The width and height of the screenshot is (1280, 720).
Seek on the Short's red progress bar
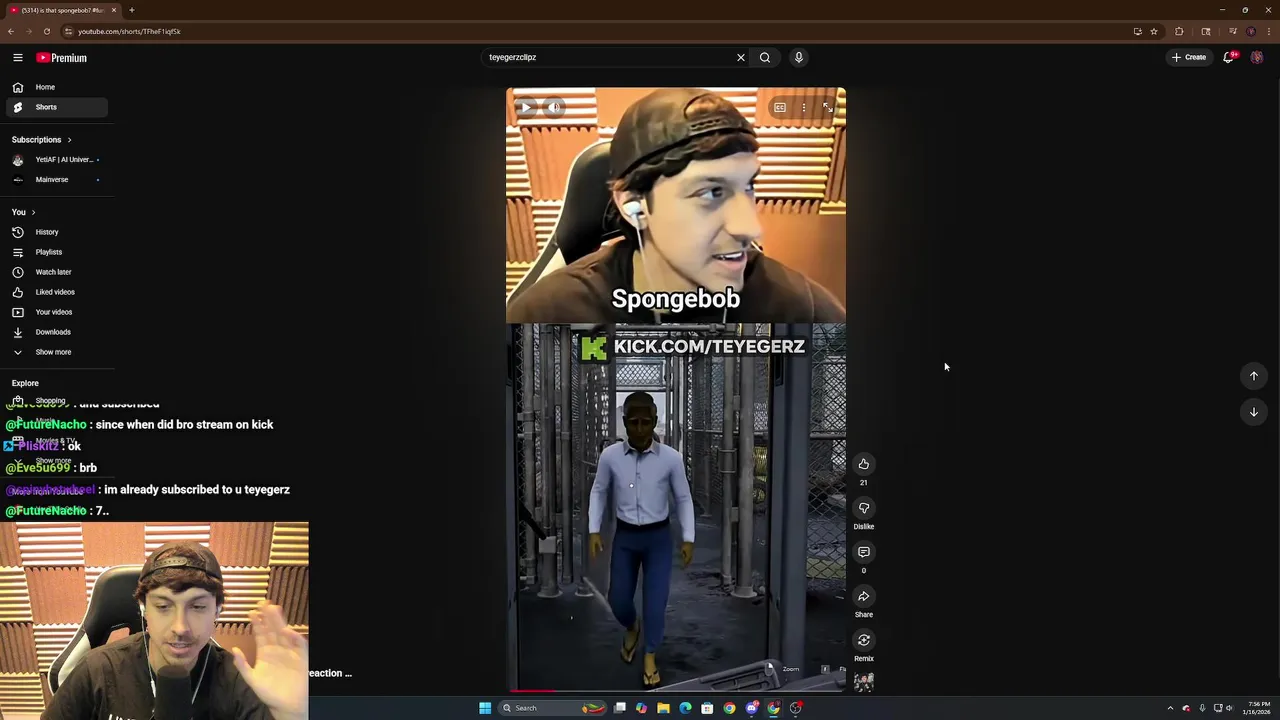point(676,690)
